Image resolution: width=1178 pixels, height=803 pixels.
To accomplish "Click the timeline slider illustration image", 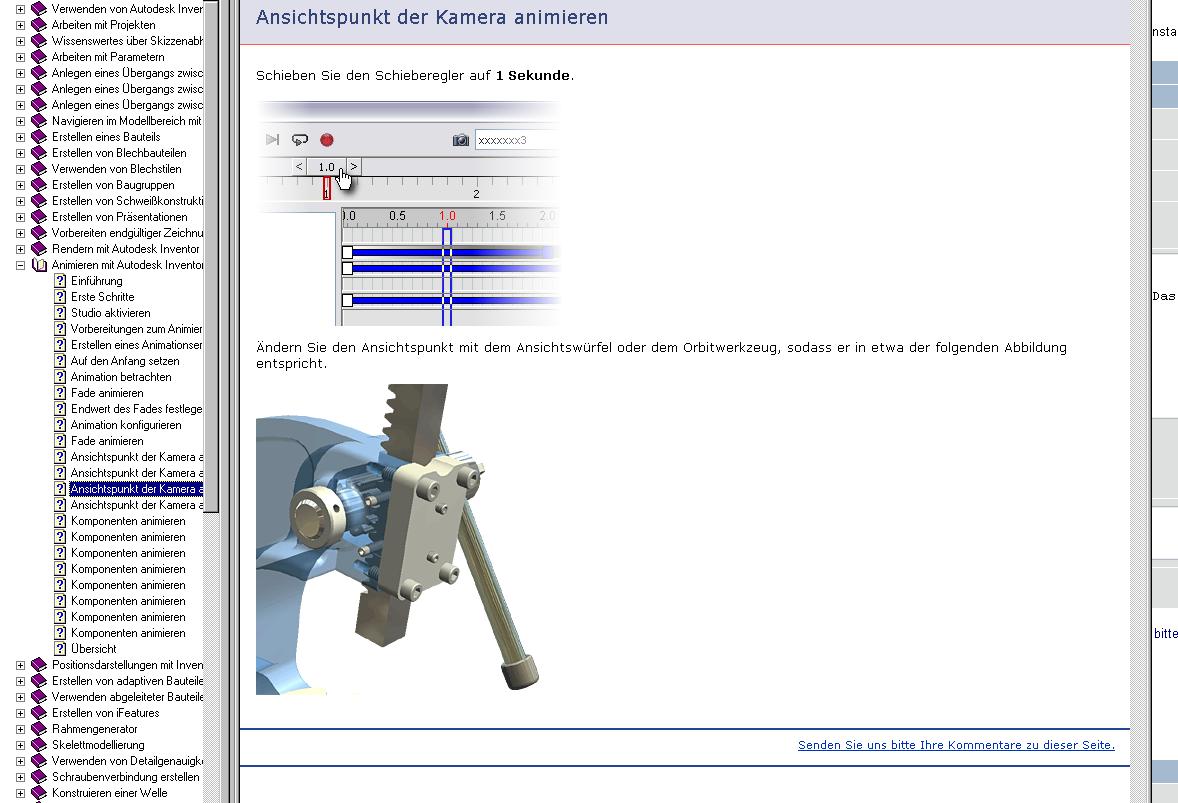I will tap(408, 213).
